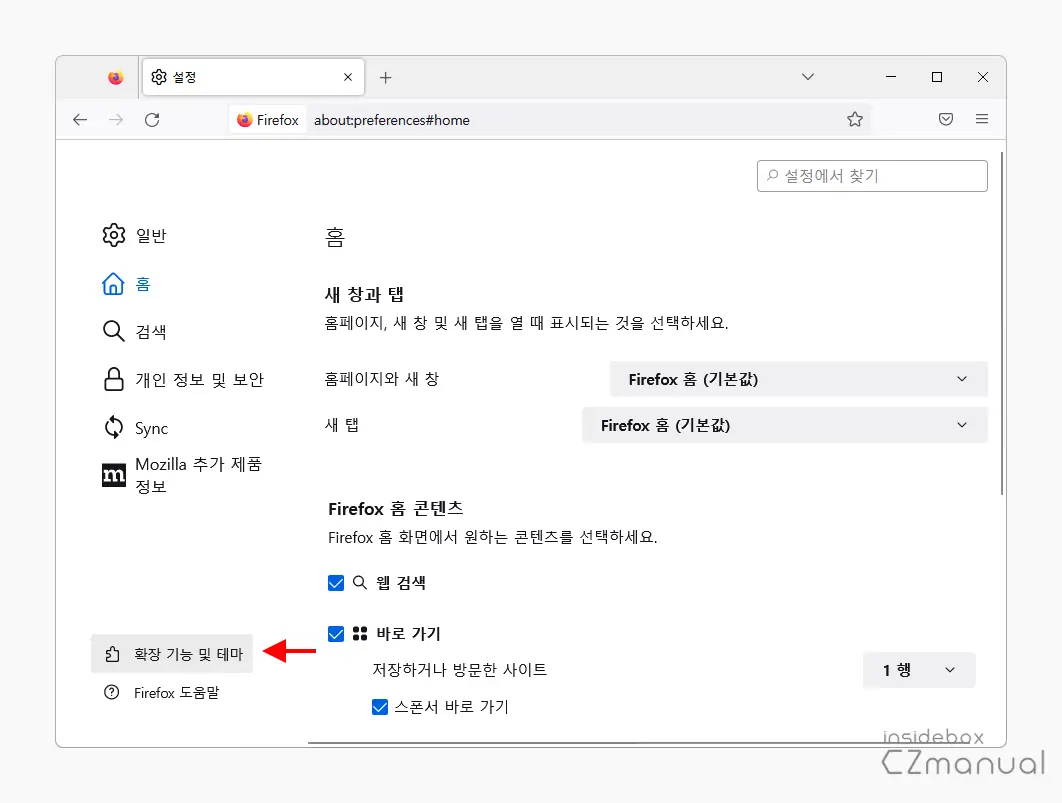
Task: Click the forward navigation arrow
Action: point(116,120)
